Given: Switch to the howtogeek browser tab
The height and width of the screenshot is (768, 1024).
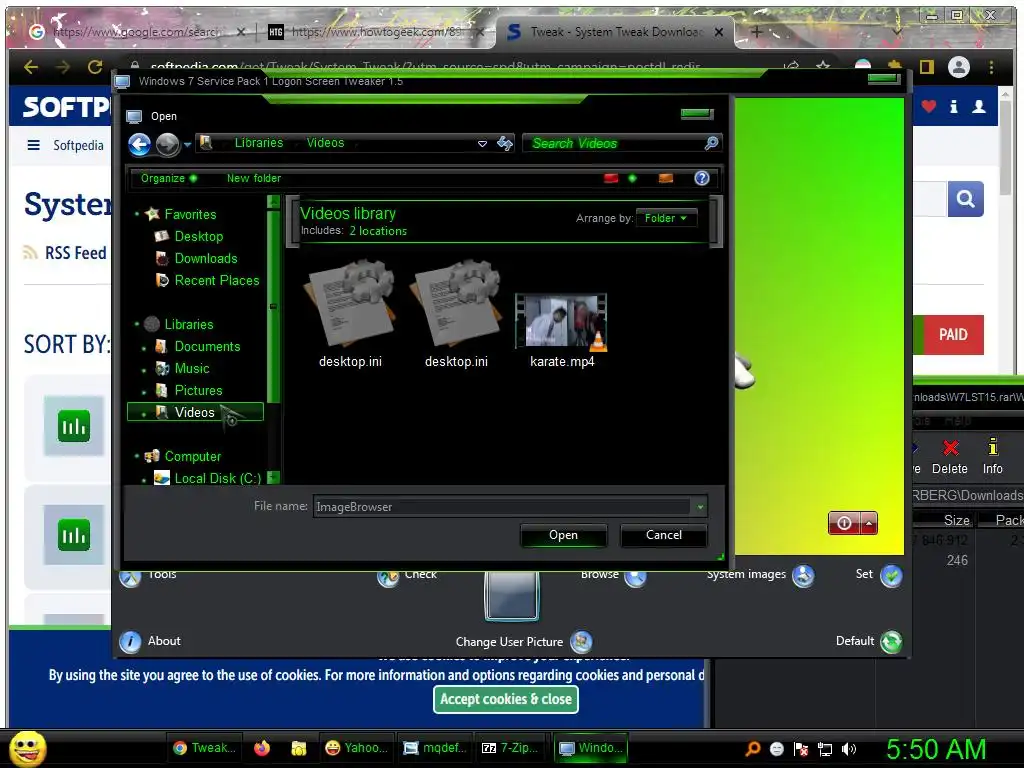Looking at the screenshot, I should point(376,32).
